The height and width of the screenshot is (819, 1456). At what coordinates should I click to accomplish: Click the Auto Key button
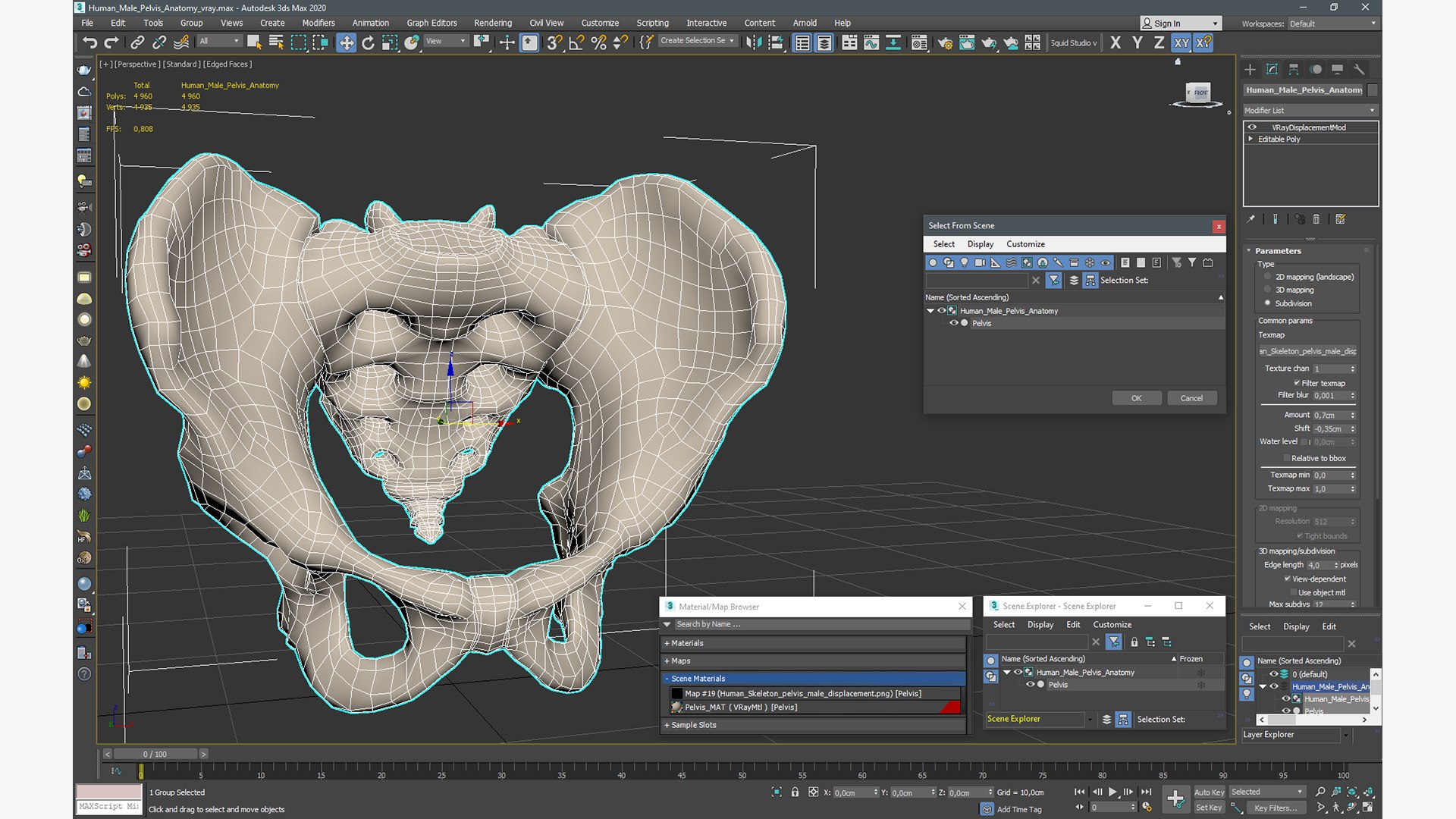(1209, 792)
